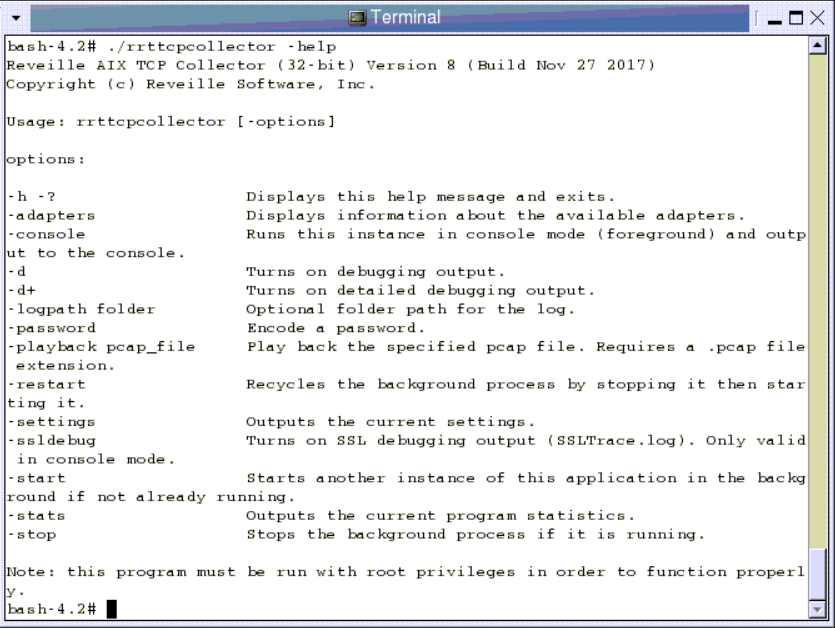Click the '-restart' option text
This screenshot has height=628, width=835.
tap(46, 385)
